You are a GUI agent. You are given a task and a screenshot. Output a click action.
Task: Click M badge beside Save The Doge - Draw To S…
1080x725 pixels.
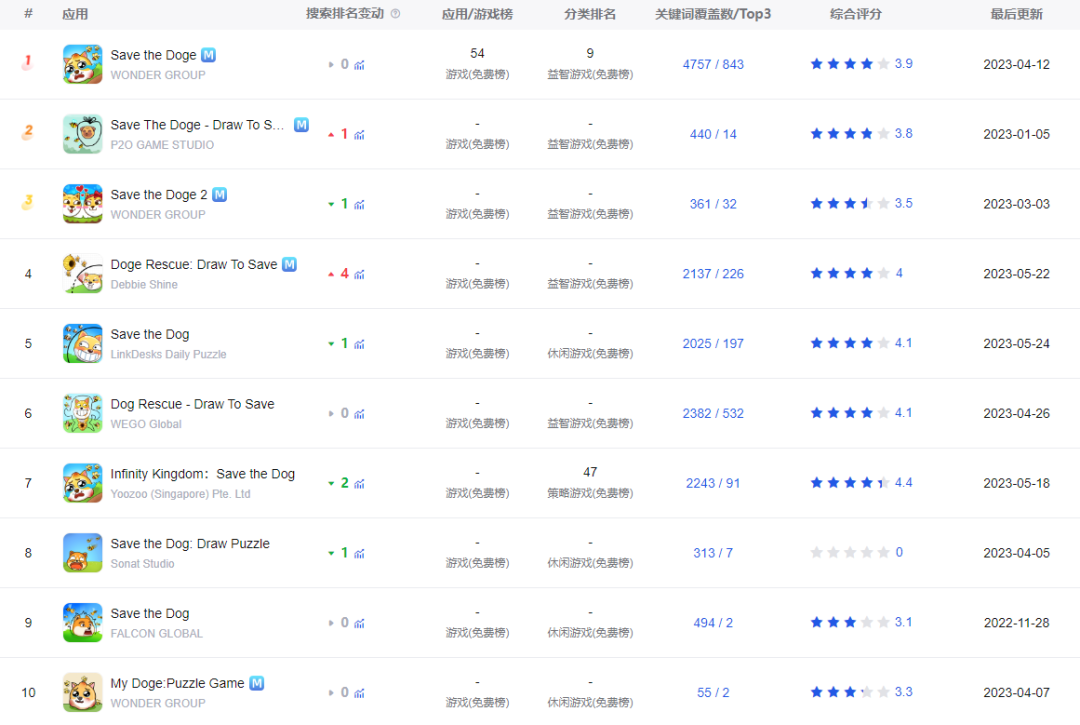301,125
